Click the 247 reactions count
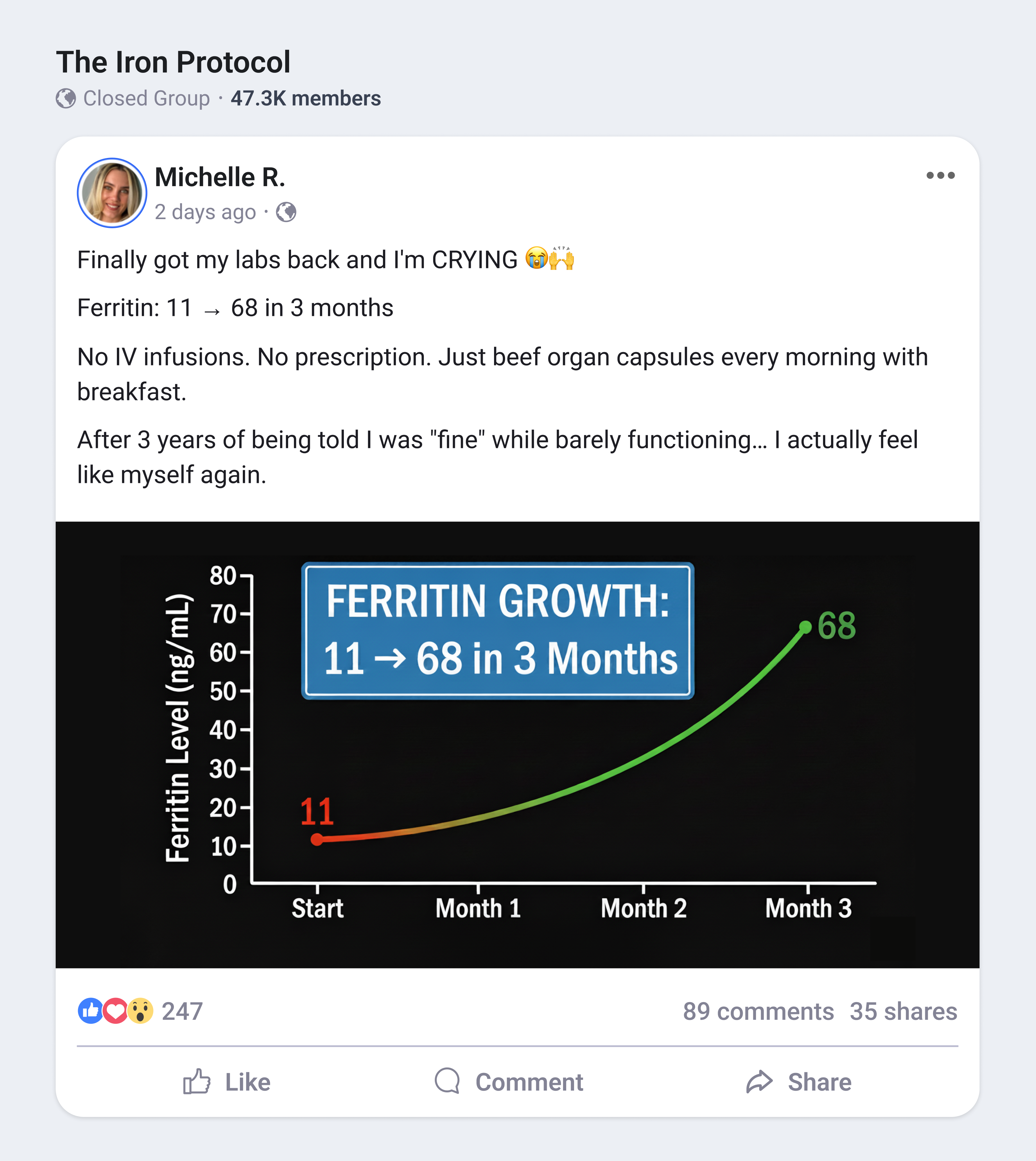The height and width of the screenshot is (1161, 1036). (182, 1011)
